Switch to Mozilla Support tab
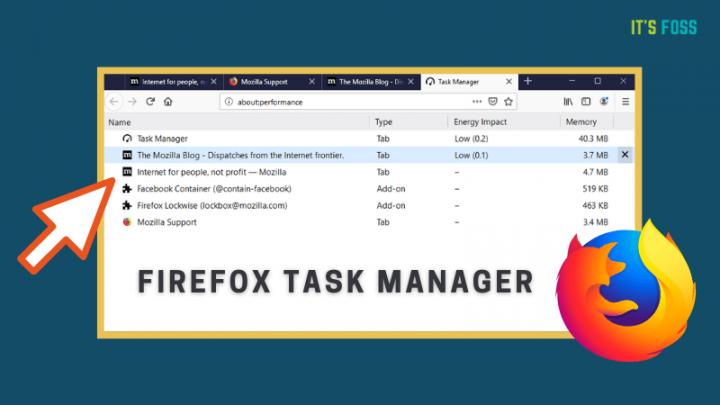This screenshot has height=405, width=720. pos(271,81)
